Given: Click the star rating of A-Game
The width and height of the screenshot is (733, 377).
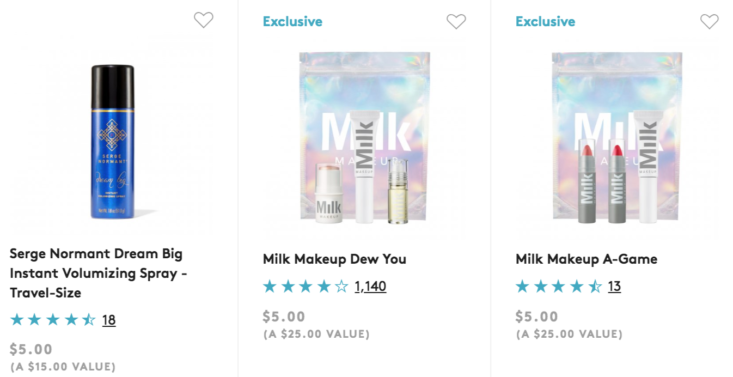Looking at the screenshot, I should (x=559, y=286).
